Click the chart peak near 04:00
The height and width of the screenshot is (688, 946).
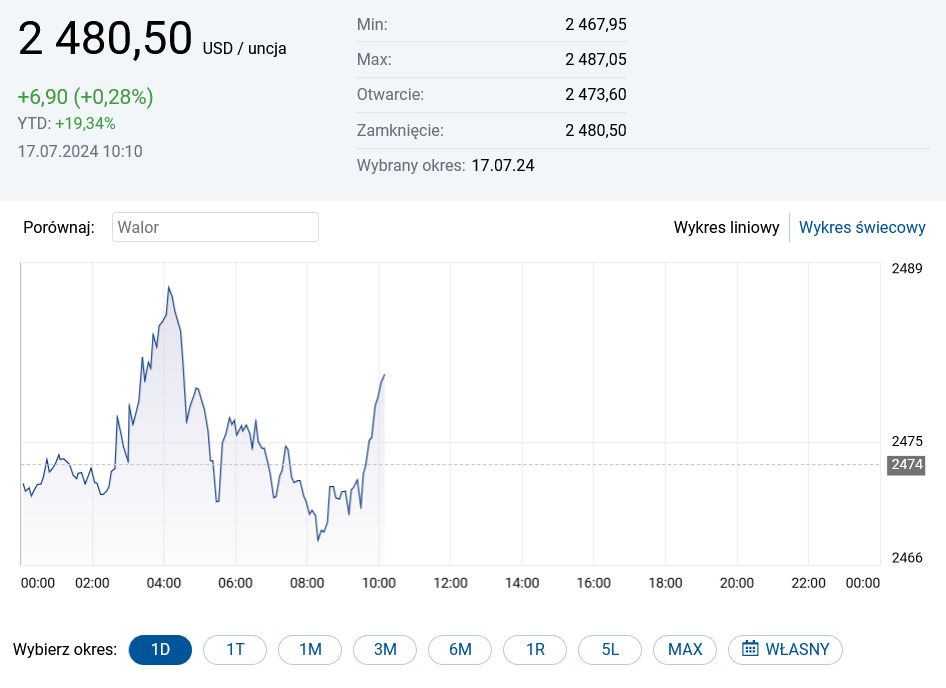[169, 287]
